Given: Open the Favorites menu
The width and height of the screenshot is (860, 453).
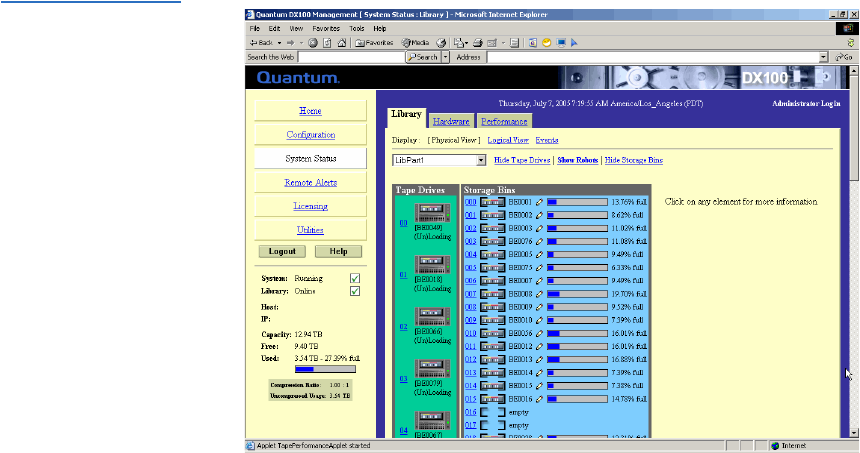Looking at the screenshot, I should [326, 29].
